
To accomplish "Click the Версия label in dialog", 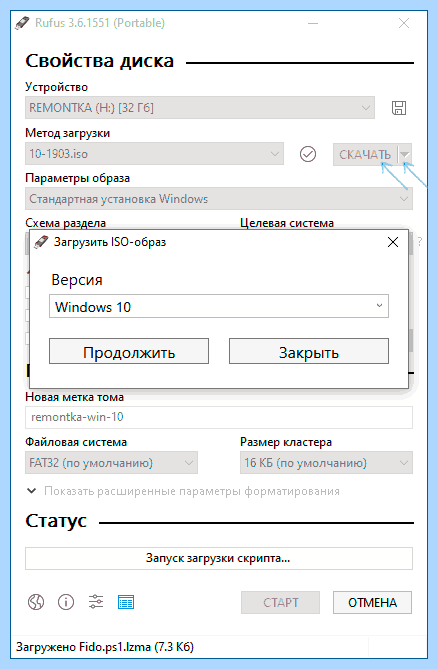I will click(77, 280).
